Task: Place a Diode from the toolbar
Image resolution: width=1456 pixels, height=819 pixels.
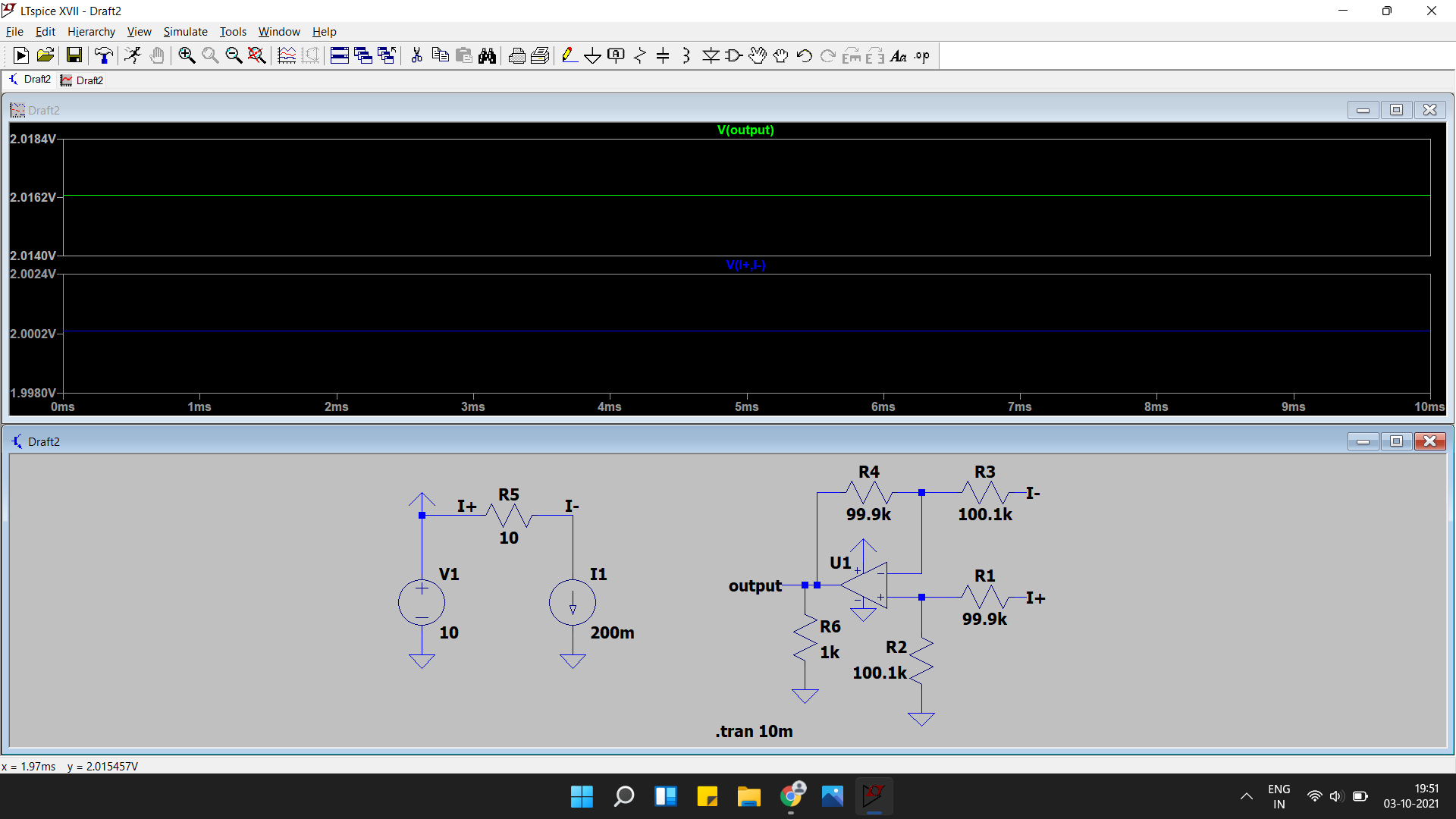Action: tap(711, 55)
